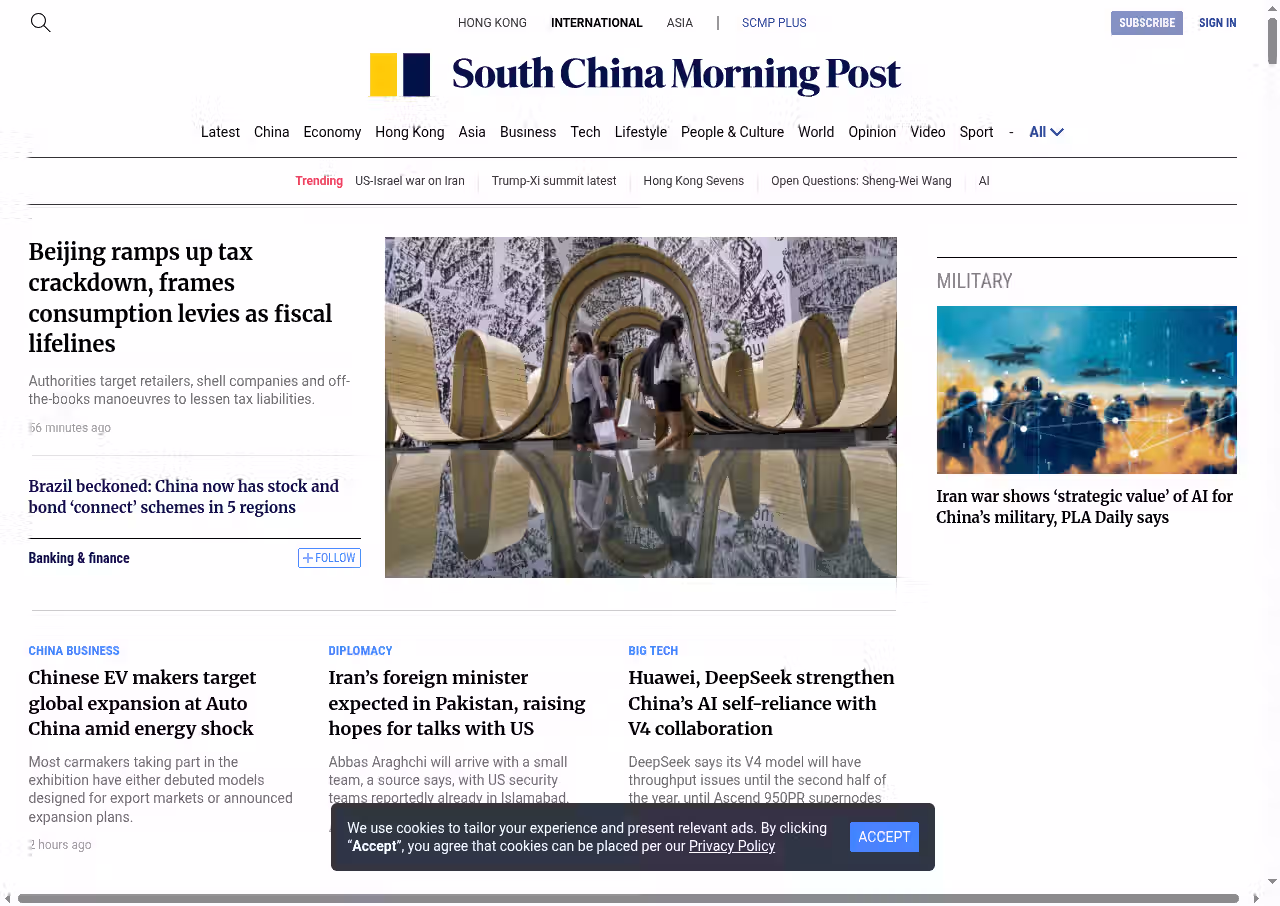Viewport: 1280px width, 906px height.
Task: Open the Privacy Policy link
Action: [731, 846]
